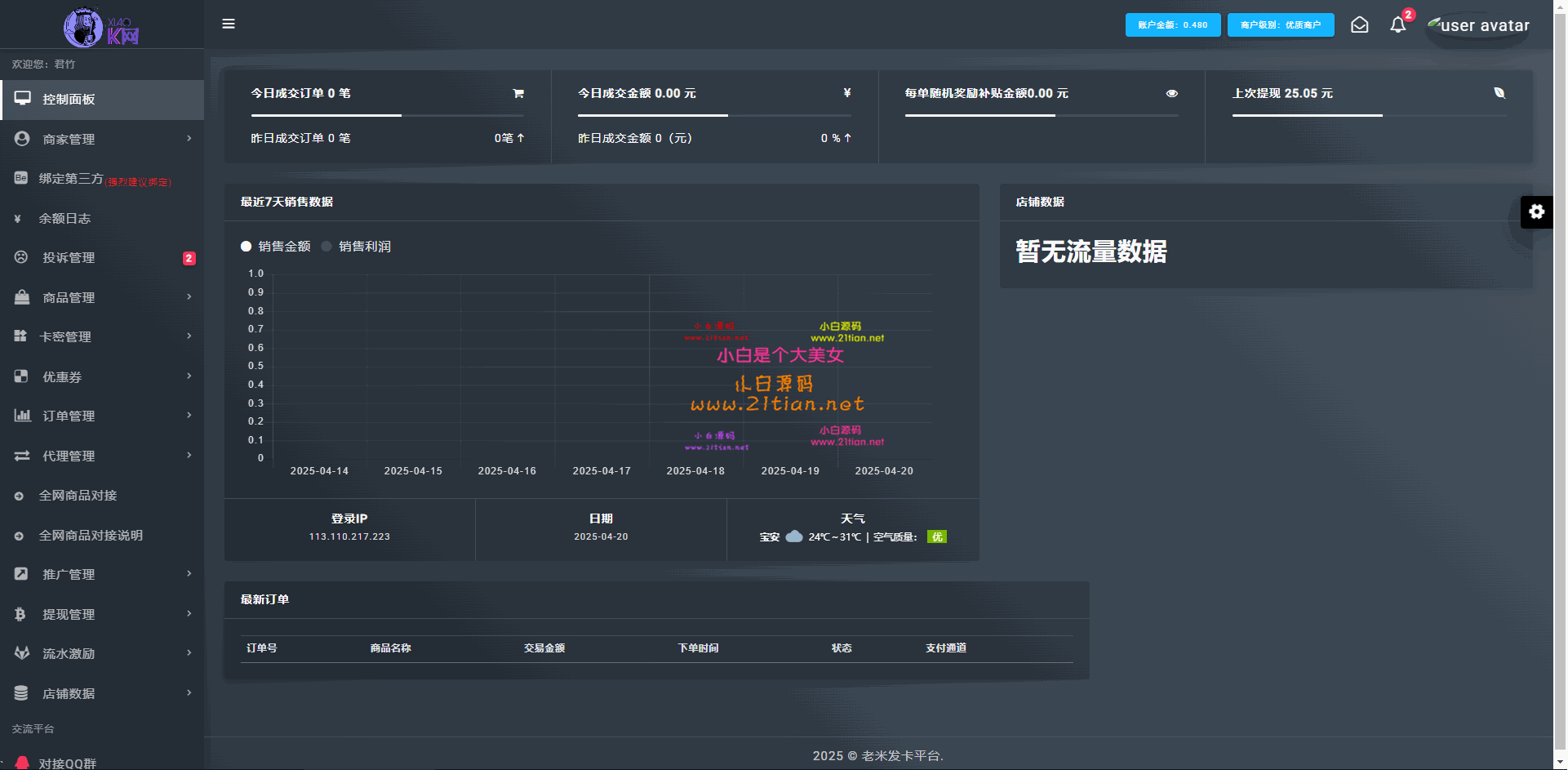Click the bar chart icon beside 订单管理
The height and width of the screenshot is (770, 1568).
[22, 416]
